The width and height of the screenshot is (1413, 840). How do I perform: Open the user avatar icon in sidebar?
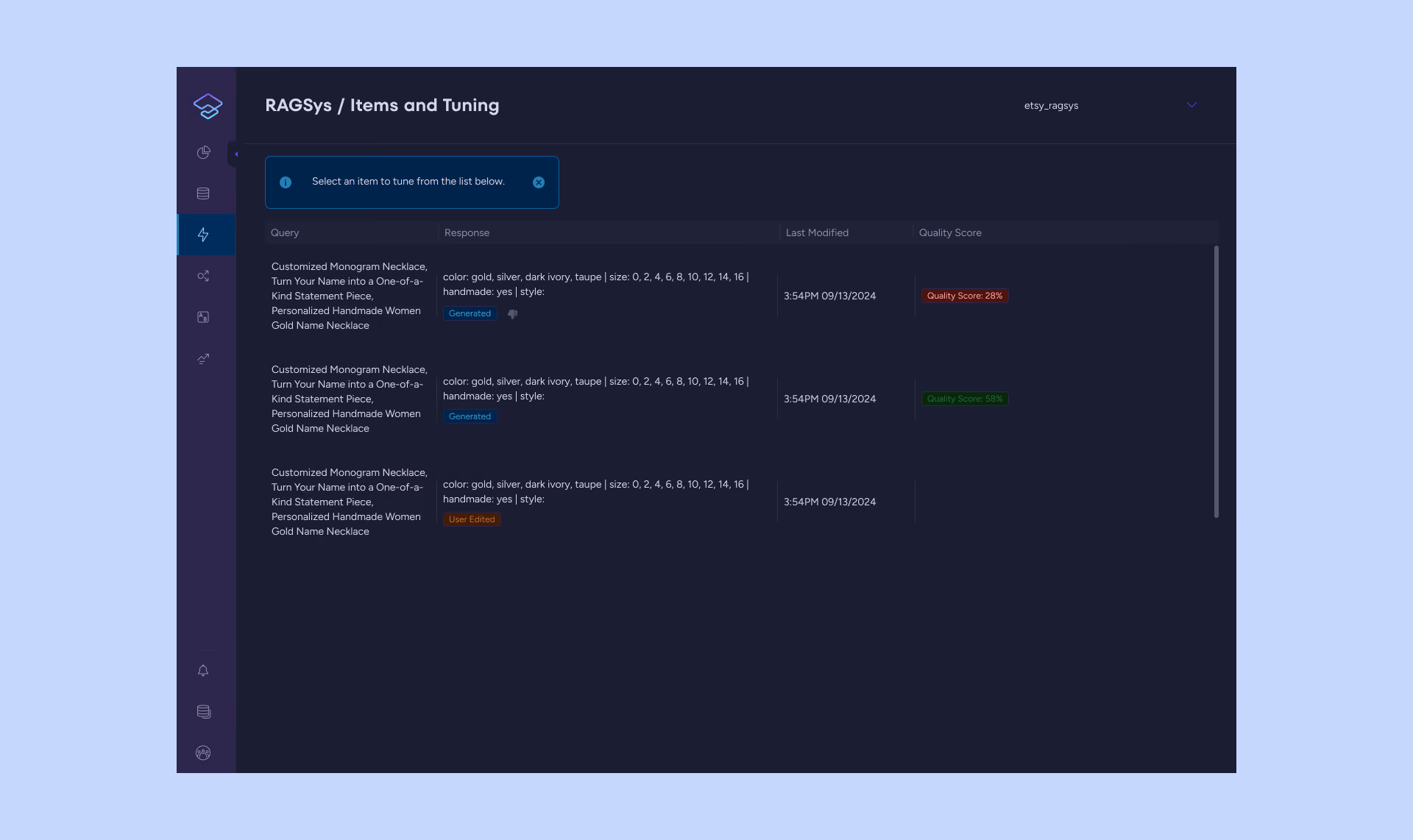203,752
